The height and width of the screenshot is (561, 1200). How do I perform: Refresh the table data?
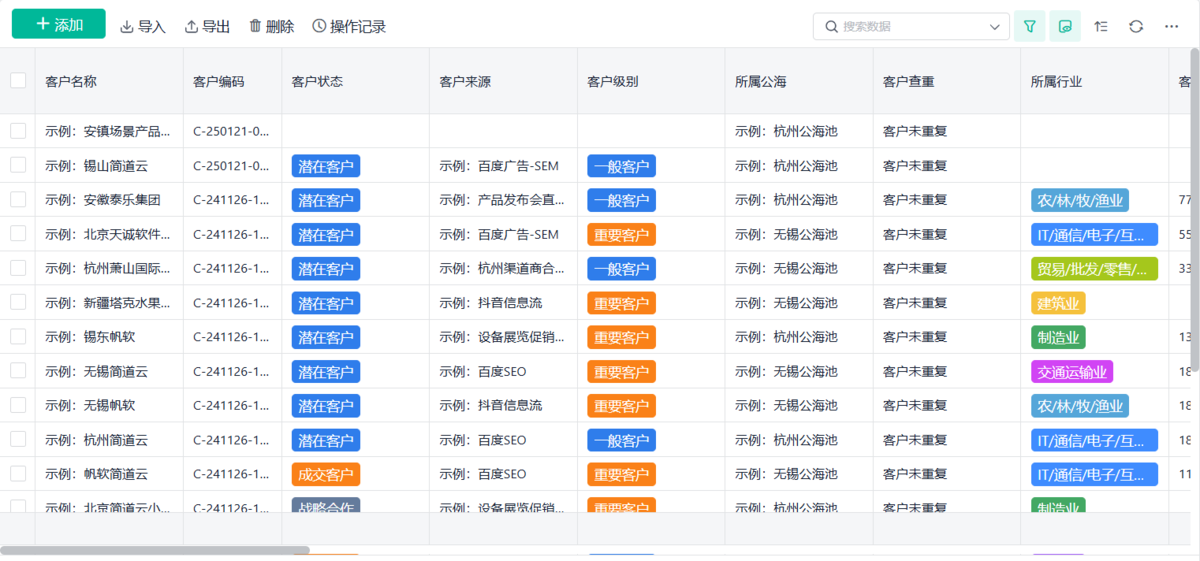[1136, 26]
